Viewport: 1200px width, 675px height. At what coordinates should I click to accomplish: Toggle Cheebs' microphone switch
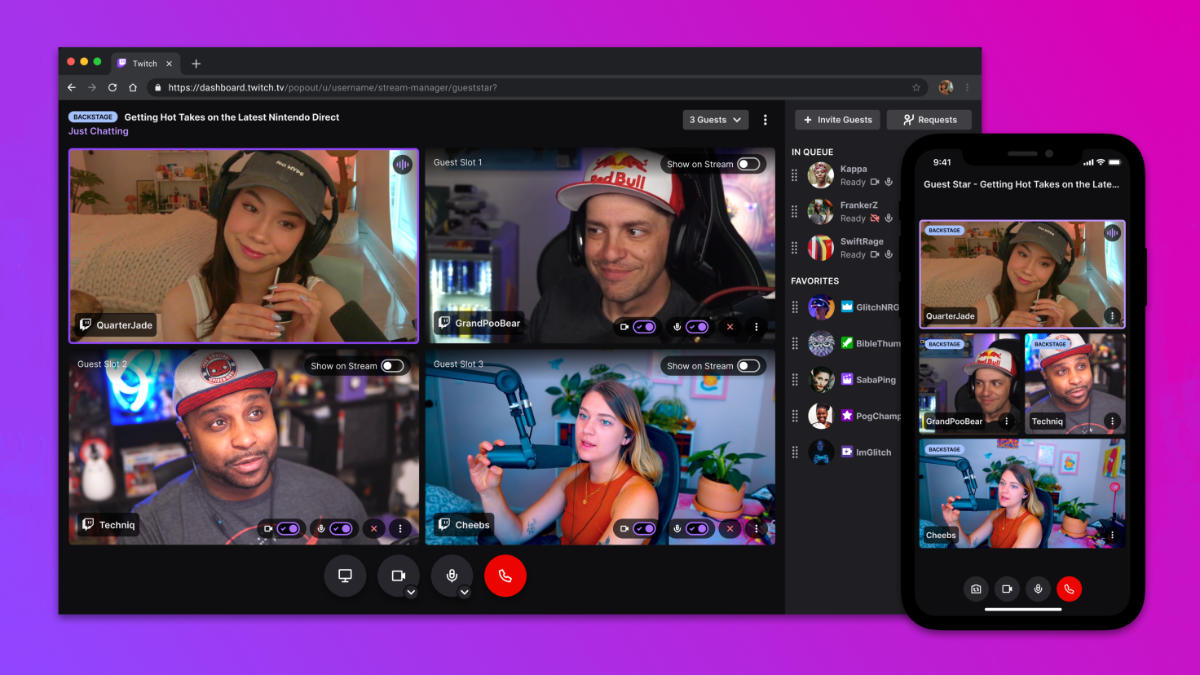point(698,529)
